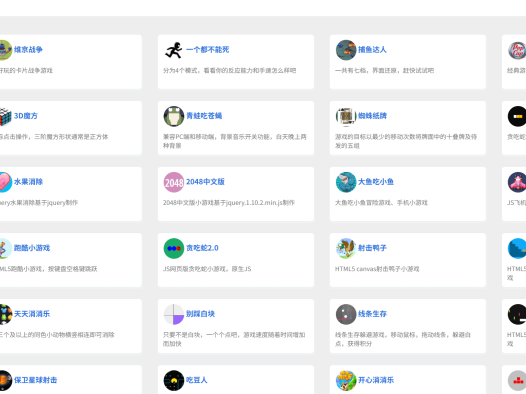Image resolution: width=526 pixels, height=394 pixels.
Task: Launch the 青蛙吃苍蝇 game link
Action: coord(204,116)
